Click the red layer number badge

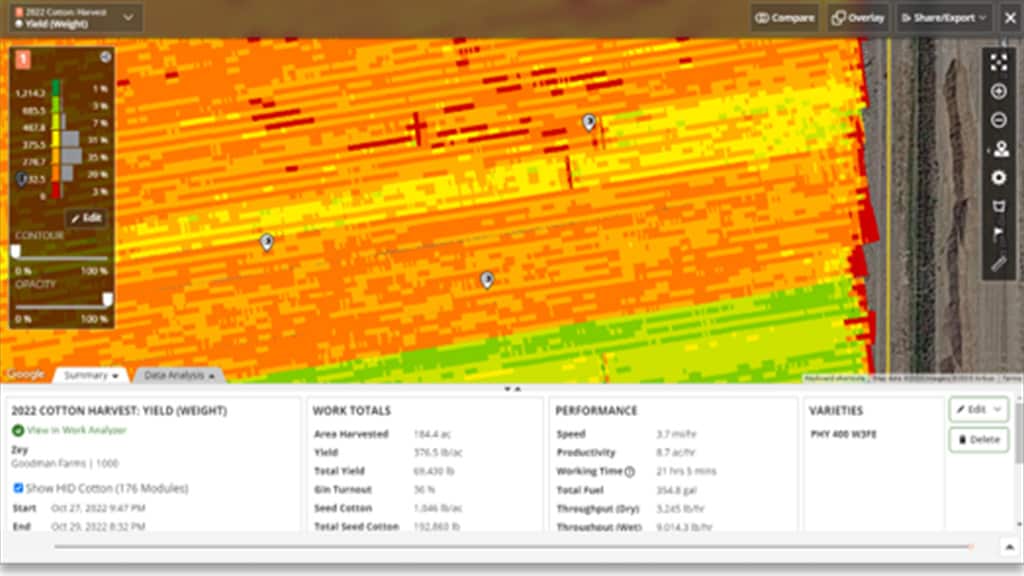pyautogui.click(x=22, y=59)
